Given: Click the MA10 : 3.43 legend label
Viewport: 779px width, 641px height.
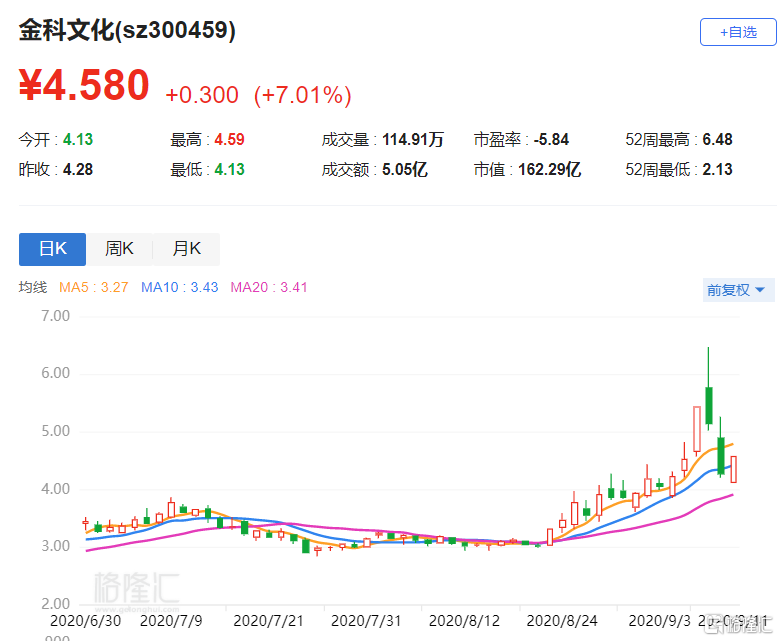Looking at the screenshot, I should coord(179,287).
